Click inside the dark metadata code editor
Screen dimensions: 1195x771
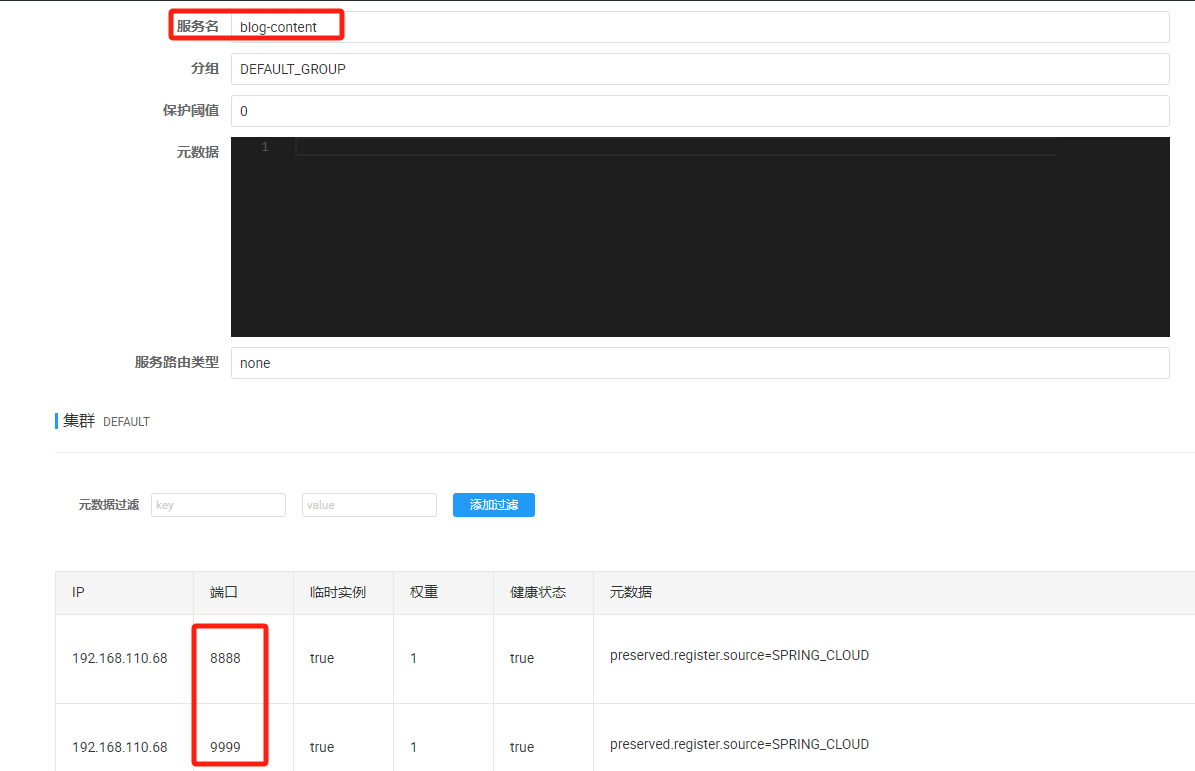700,237
